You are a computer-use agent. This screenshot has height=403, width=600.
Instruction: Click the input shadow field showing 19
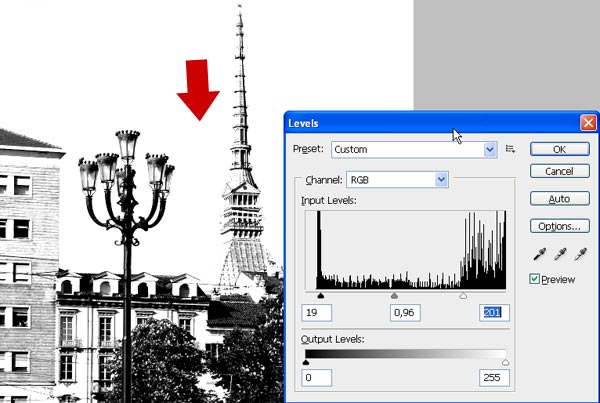pos(316,313)
